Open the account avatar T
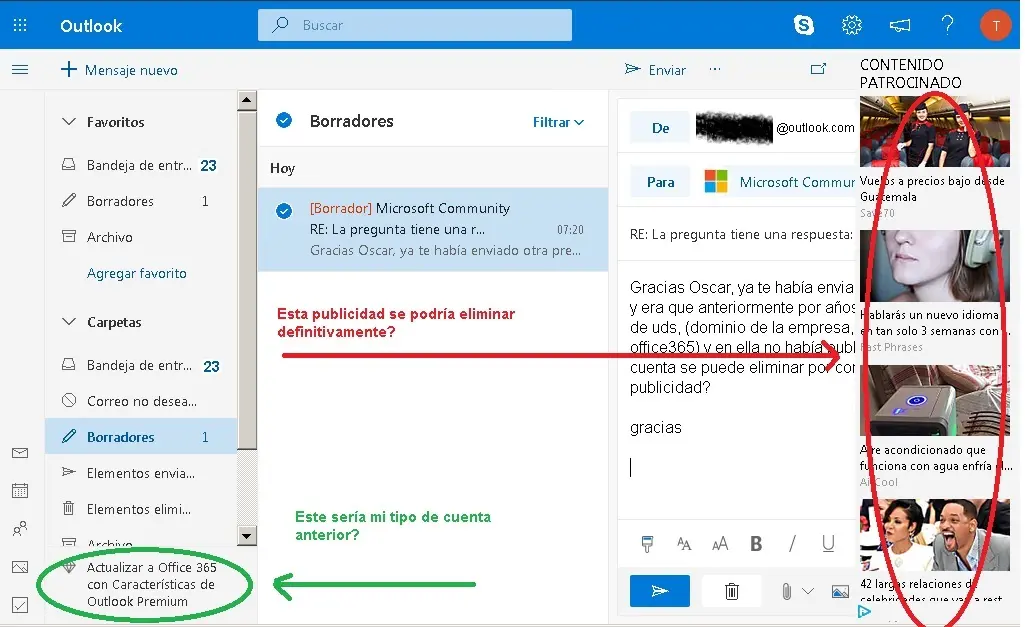This screenshot has height=627, width=1025. click(996, 25)
